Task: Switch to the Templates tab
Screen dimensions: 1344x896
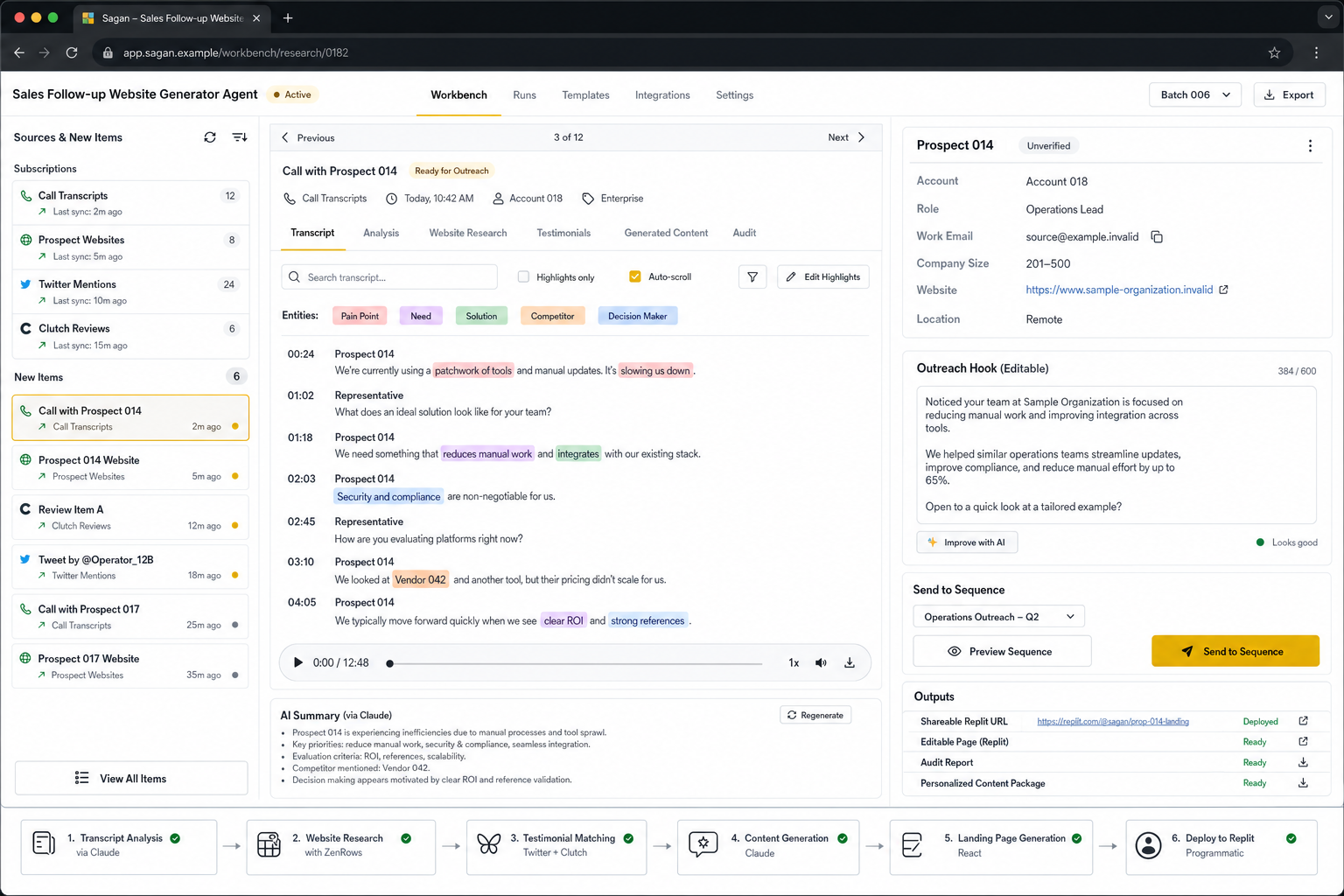Action: [x=585, y=94]
